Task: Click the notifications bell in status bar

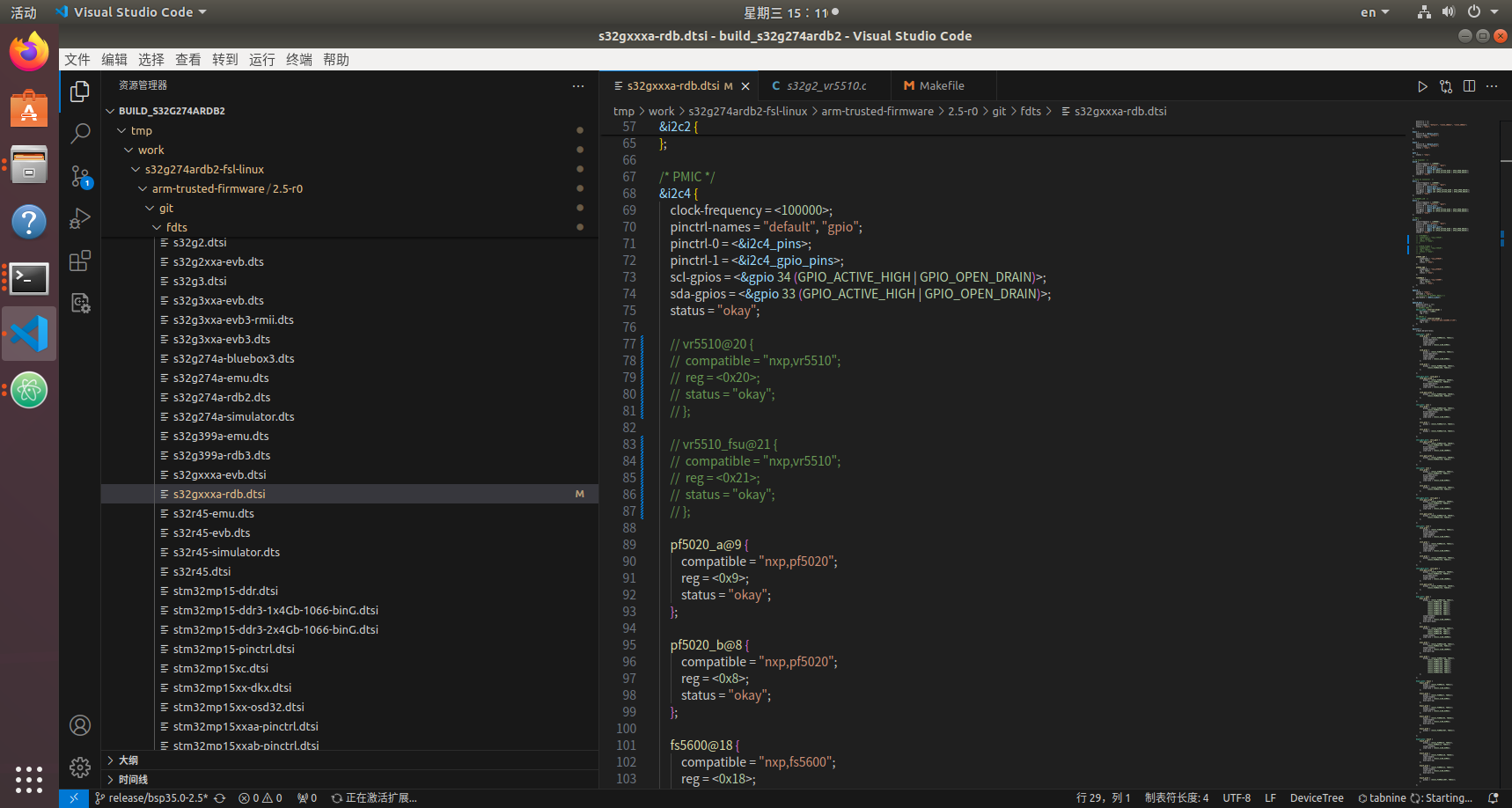Action: 1493,798
